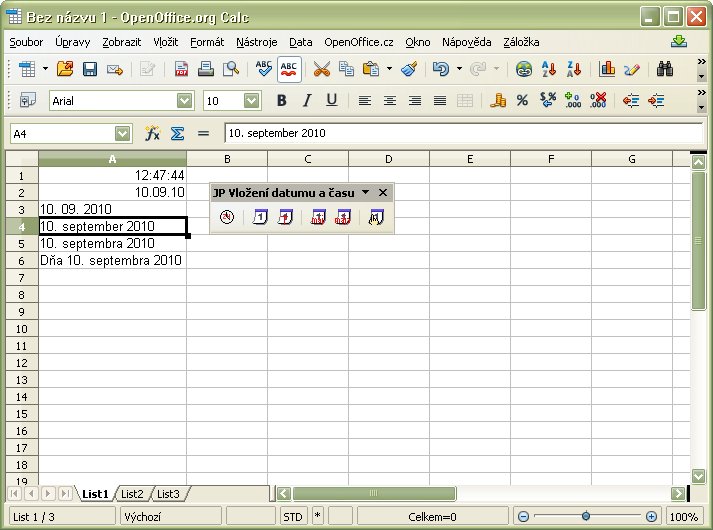
Task: Insert current time with clock icon
Action: tap(227, 217)
